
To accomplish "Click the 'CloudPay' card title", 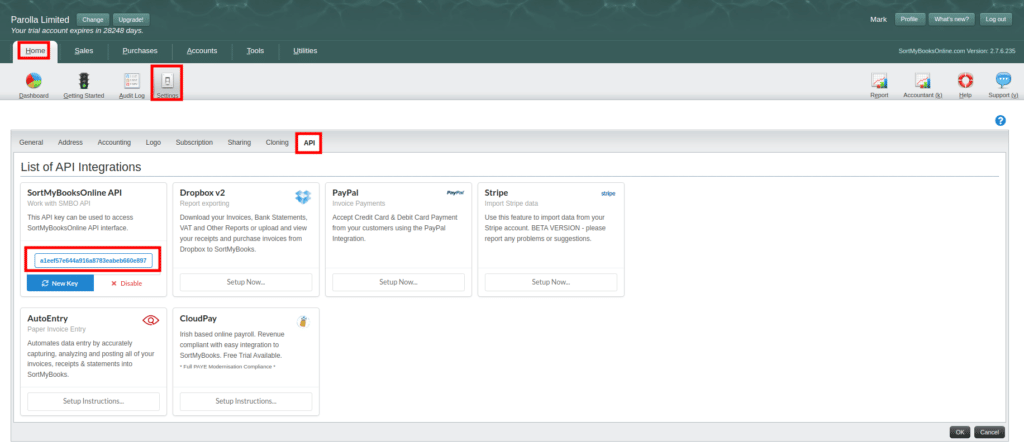I will coord(199,318).
